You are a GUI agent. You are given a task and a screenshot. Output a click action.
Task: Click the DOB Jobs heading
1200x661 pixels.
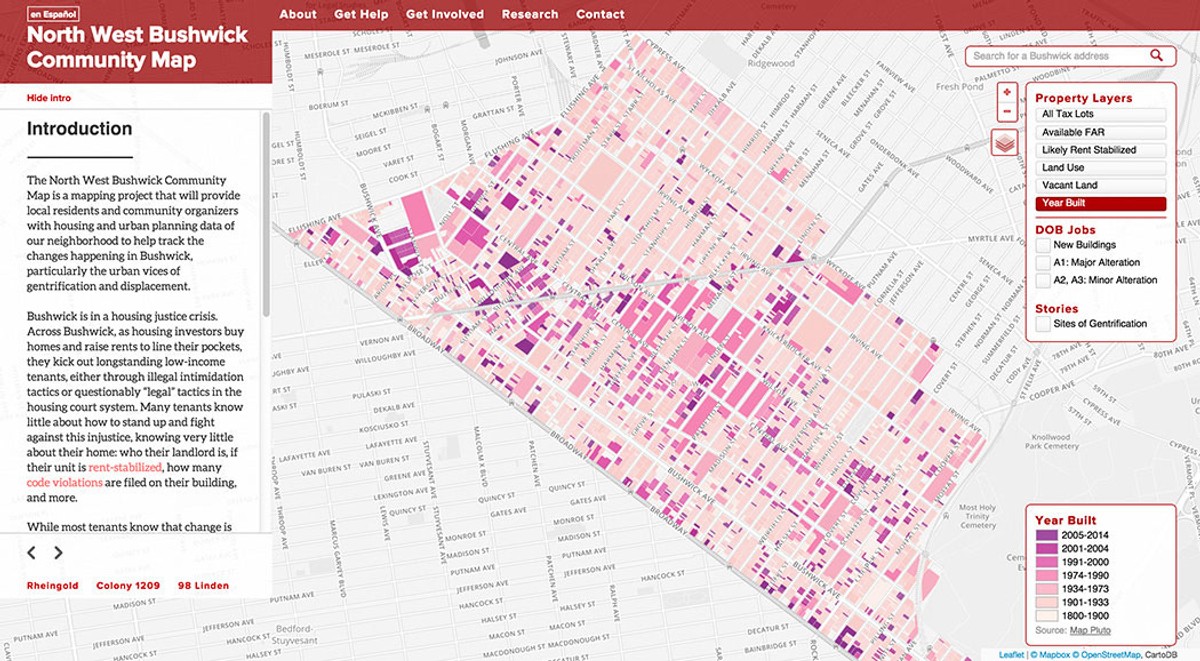1065,230
